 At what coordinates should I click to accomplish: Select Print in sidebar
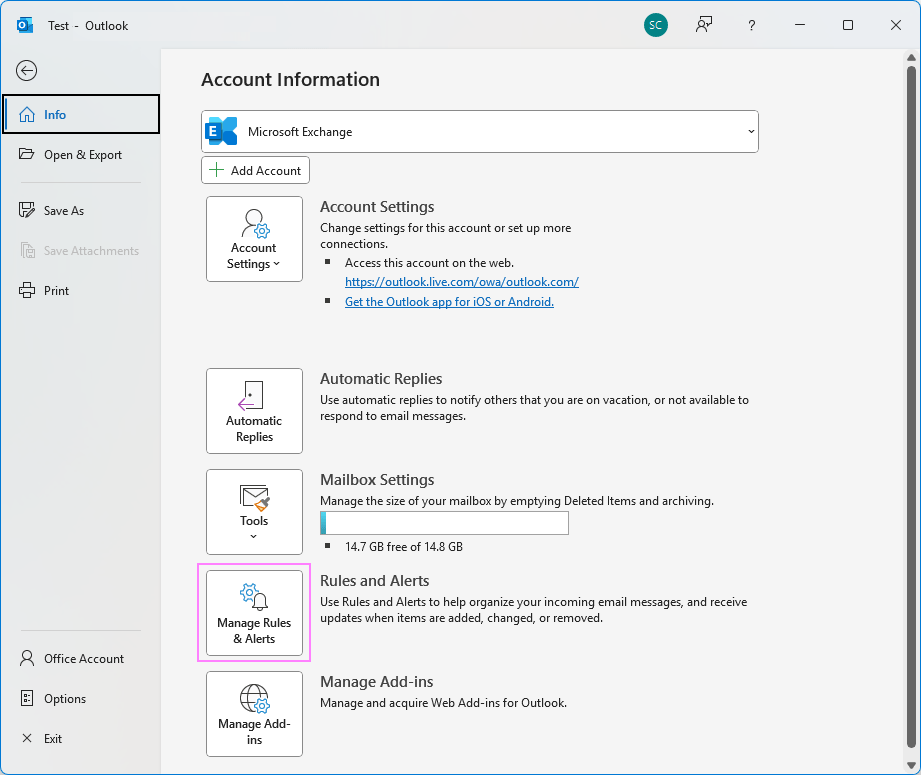click(x=81, y=290)
